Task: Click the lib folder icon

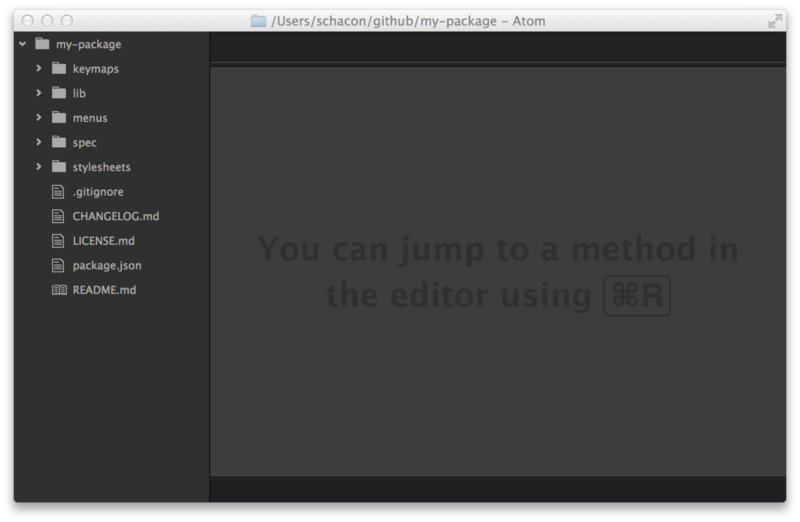Action: click(x=59, y=93)
